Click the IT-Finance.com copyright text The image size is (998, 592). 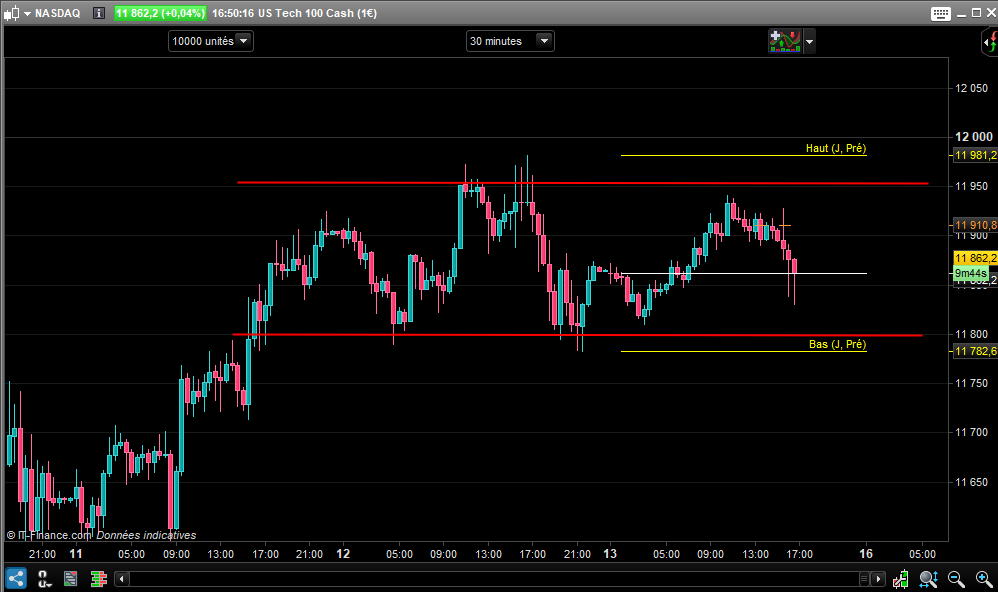point(50,535)
